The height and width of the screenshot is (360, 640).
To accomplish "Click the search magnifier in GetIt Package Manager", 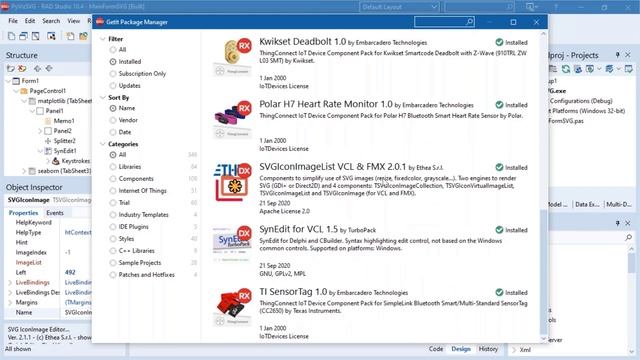I will [469, 22].
